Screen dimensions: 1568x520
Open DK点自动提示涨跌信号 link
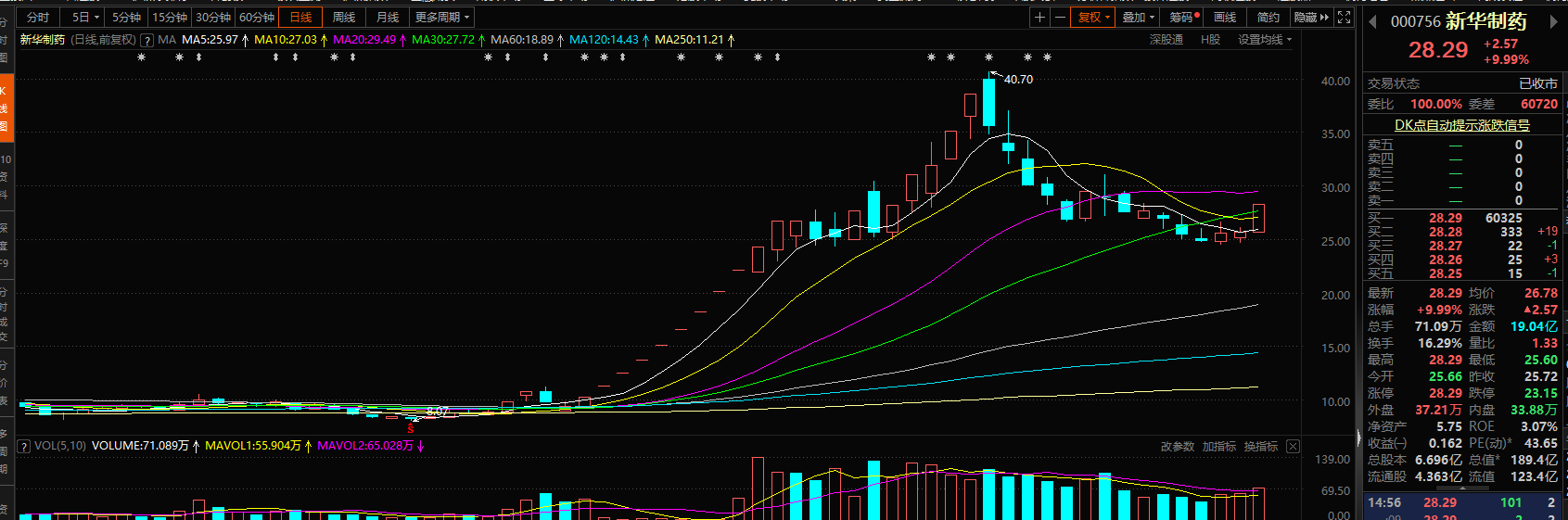pos(1462,125)
